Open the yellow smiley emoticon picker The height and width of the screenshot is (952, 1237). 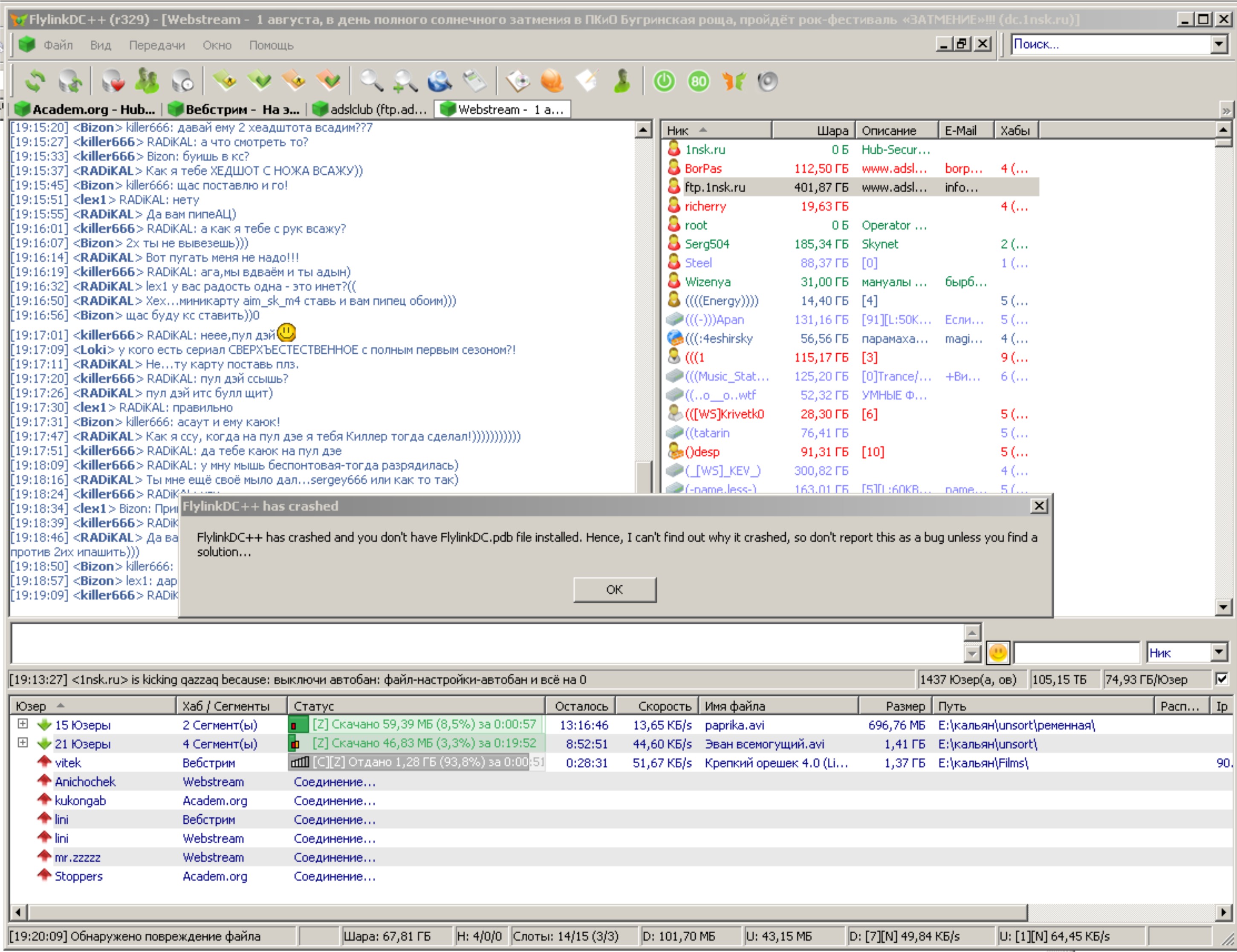tap(998, 652)
